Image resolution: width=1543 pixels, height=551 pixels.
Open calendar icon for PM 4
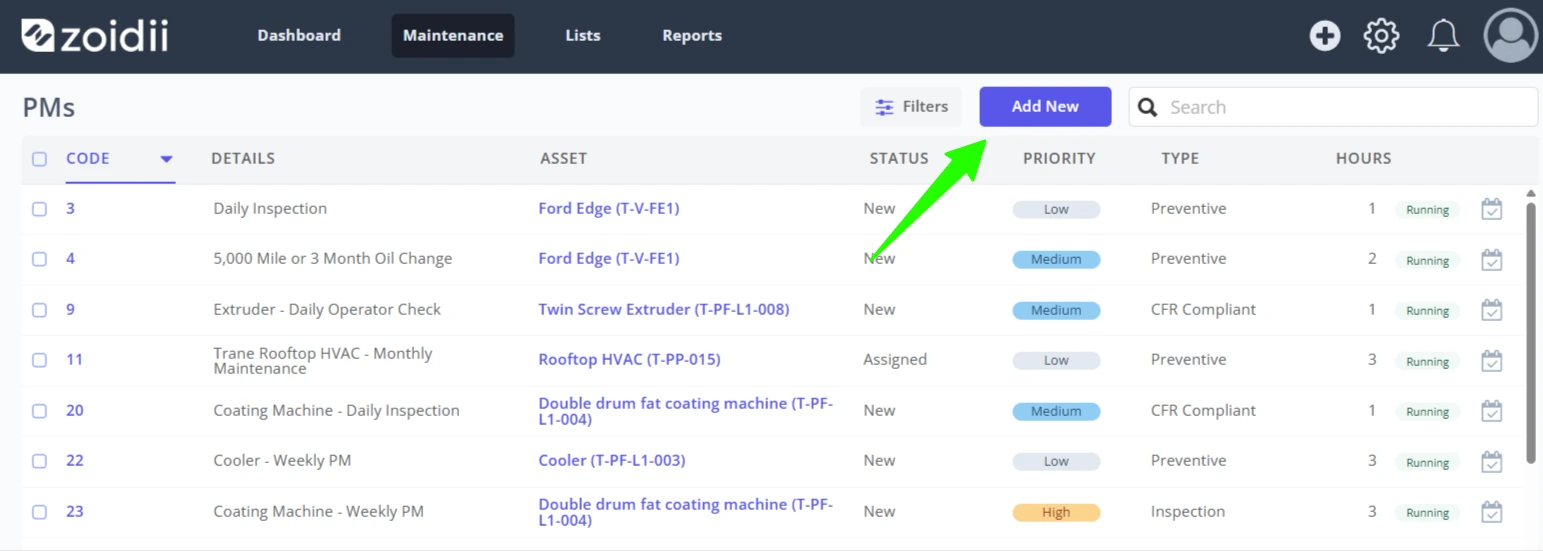coord(1491,259)
